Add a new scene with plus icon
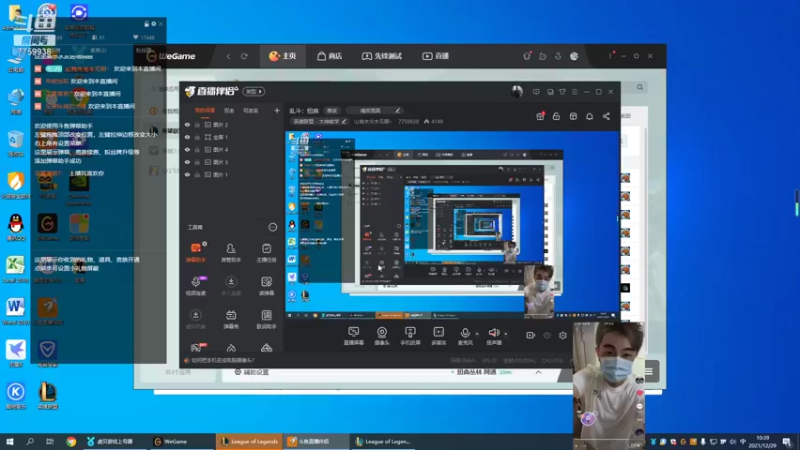 pyautogui.click(x=277, y=110)
